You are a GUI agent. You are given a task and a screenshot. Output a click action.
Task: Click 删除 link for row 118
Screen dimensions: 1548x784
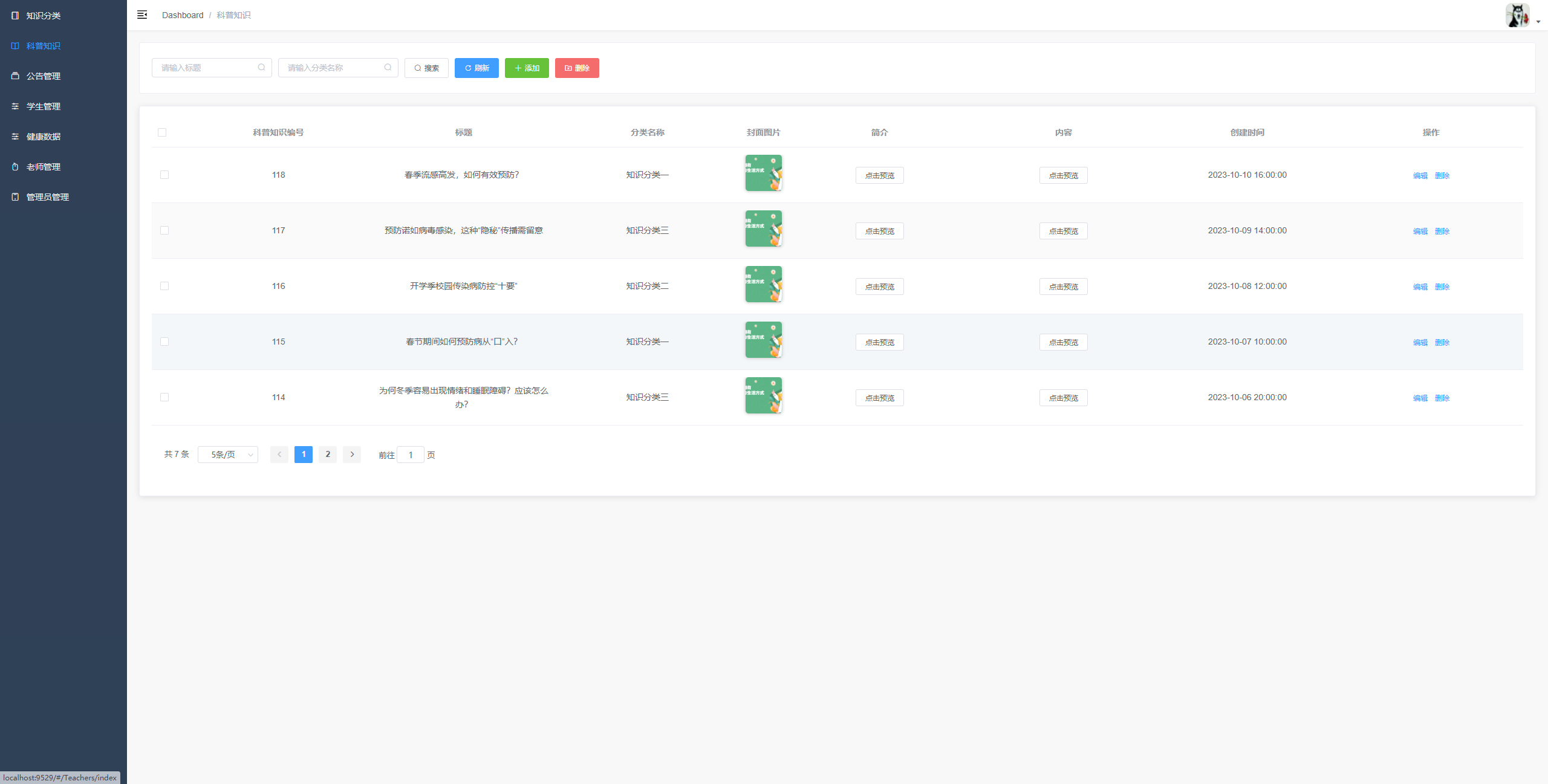(x=1442, y=175)
